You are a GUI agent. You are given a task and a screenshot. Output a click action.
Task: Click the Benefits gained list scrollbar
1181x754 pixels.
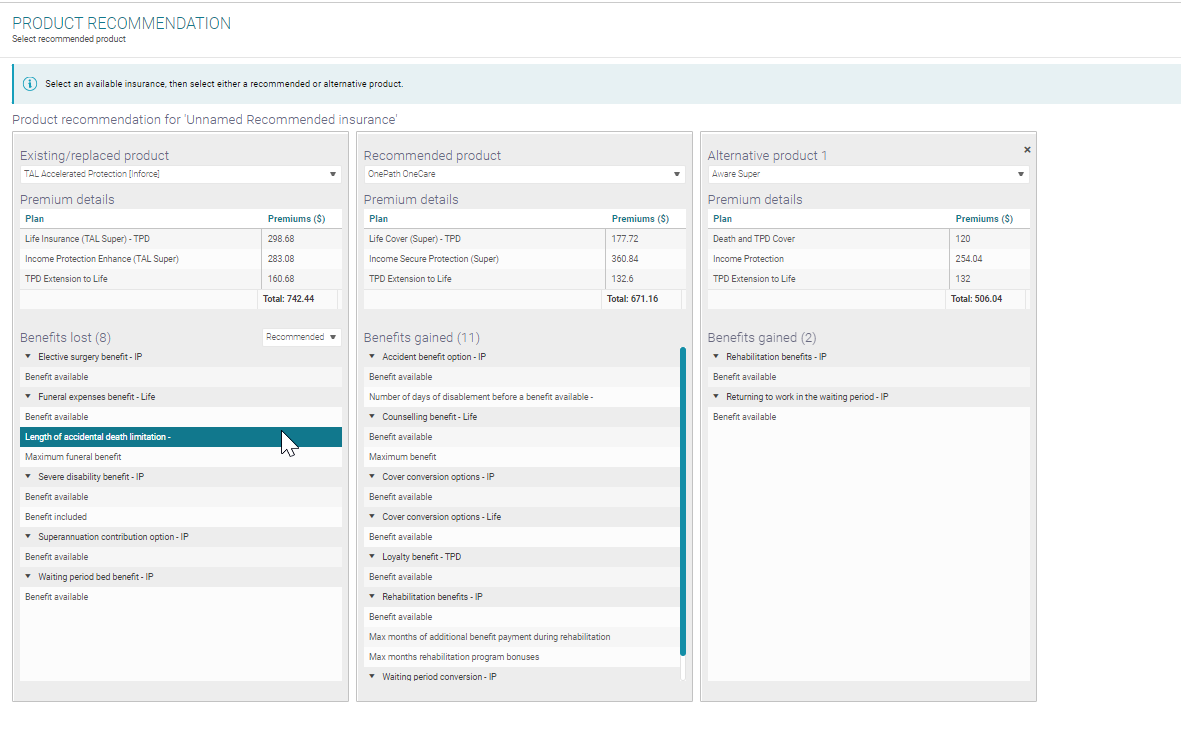coord(683,501)
